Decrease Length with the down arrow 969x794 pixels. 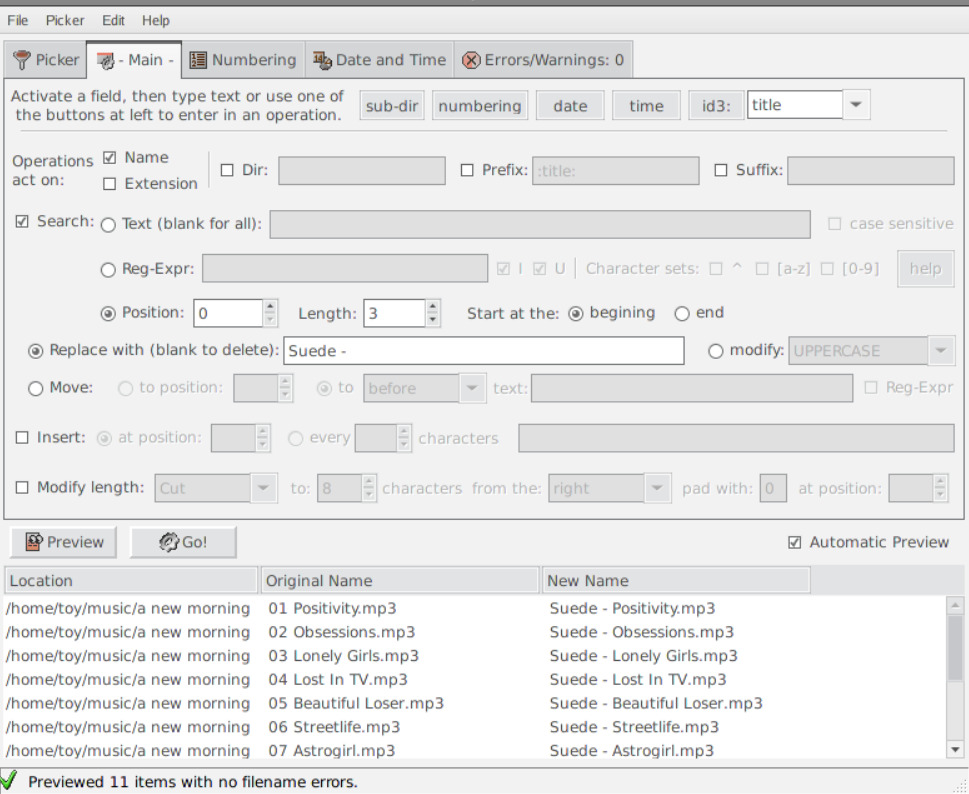click(433, 320)
